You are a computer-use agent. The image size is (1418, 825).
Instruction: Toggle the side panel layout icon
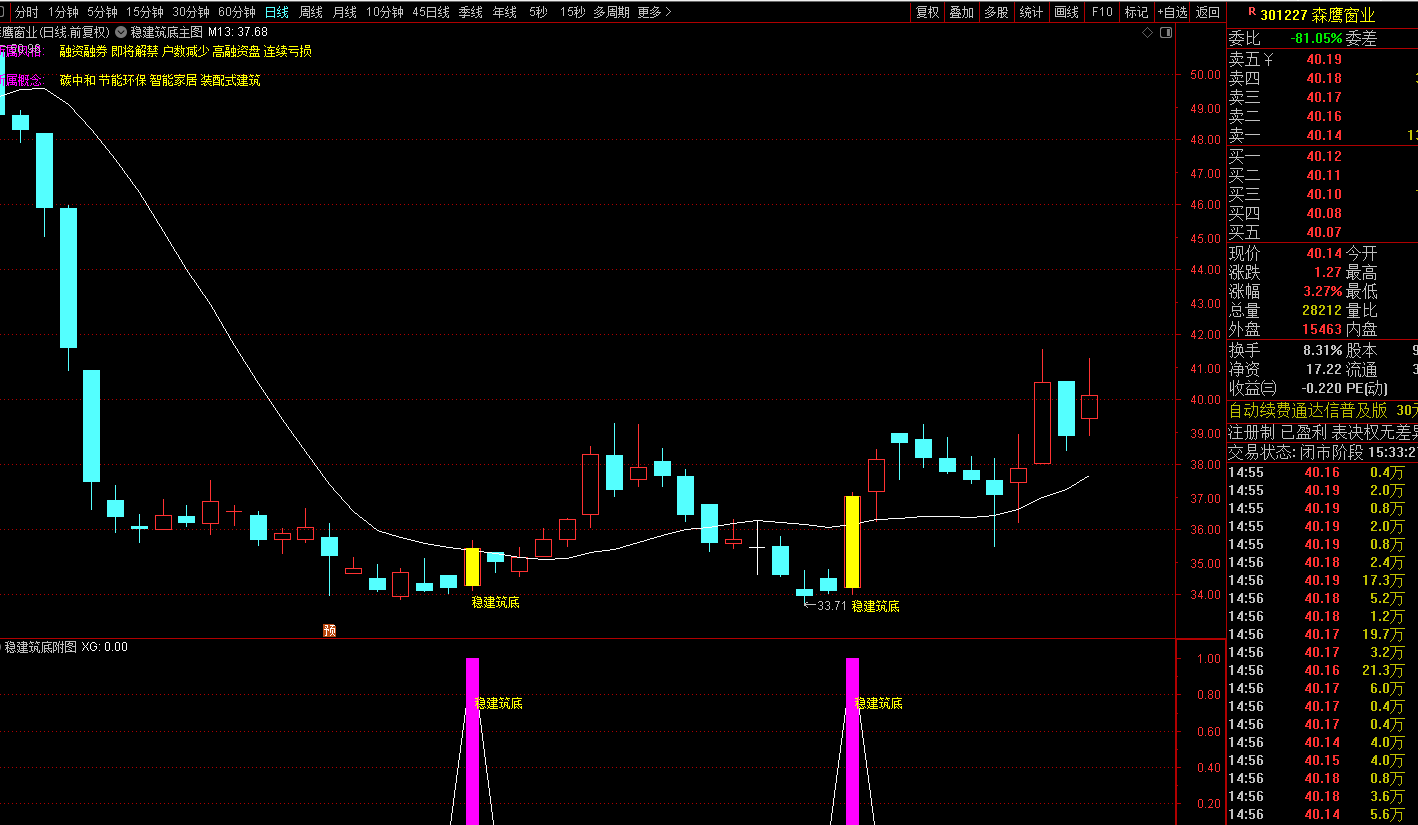(x=1165, y=33)
